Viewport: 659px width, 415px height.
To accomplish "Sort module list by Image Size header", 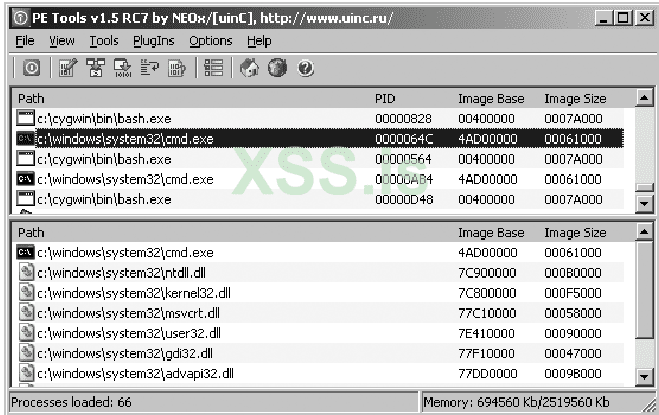I will (575, 233).
